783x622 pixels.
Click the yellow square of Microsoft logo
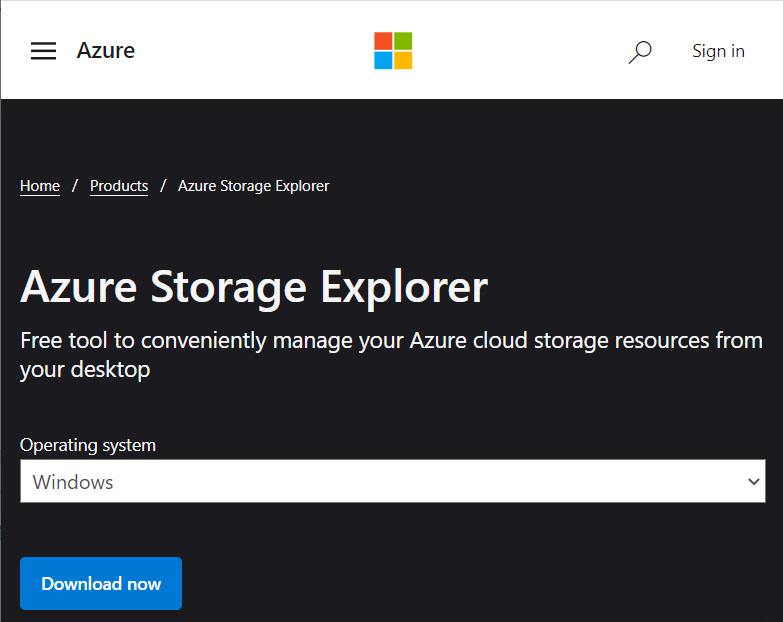coord(403,60)
